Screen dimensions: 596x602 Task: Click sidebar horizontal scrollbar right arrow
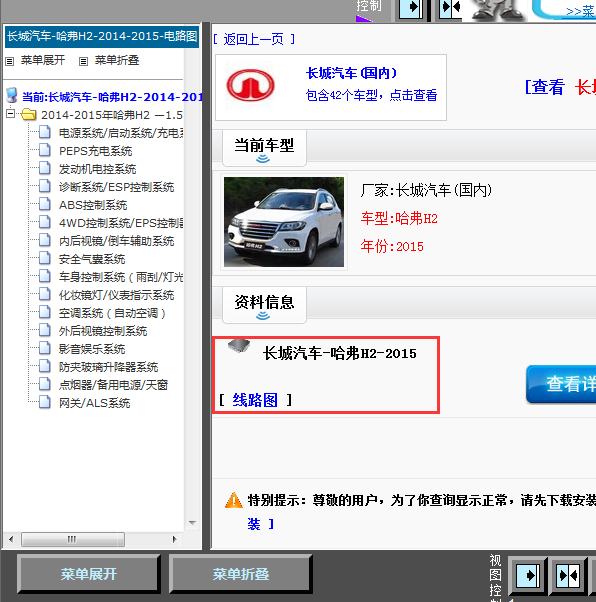tap(174, 539)
